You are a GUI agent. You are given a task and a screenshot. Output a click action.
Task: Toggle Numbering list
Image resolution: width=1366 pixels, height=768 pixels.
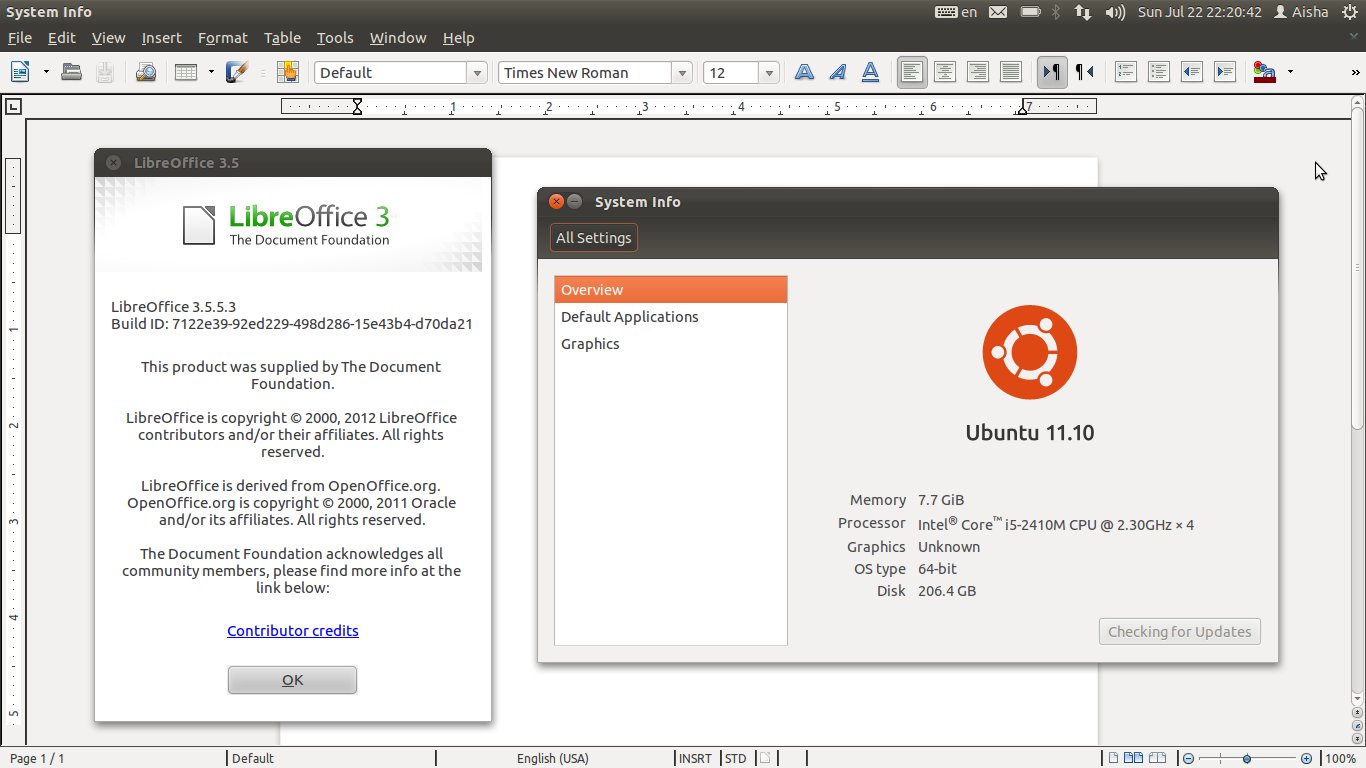tap(1126, 72)
